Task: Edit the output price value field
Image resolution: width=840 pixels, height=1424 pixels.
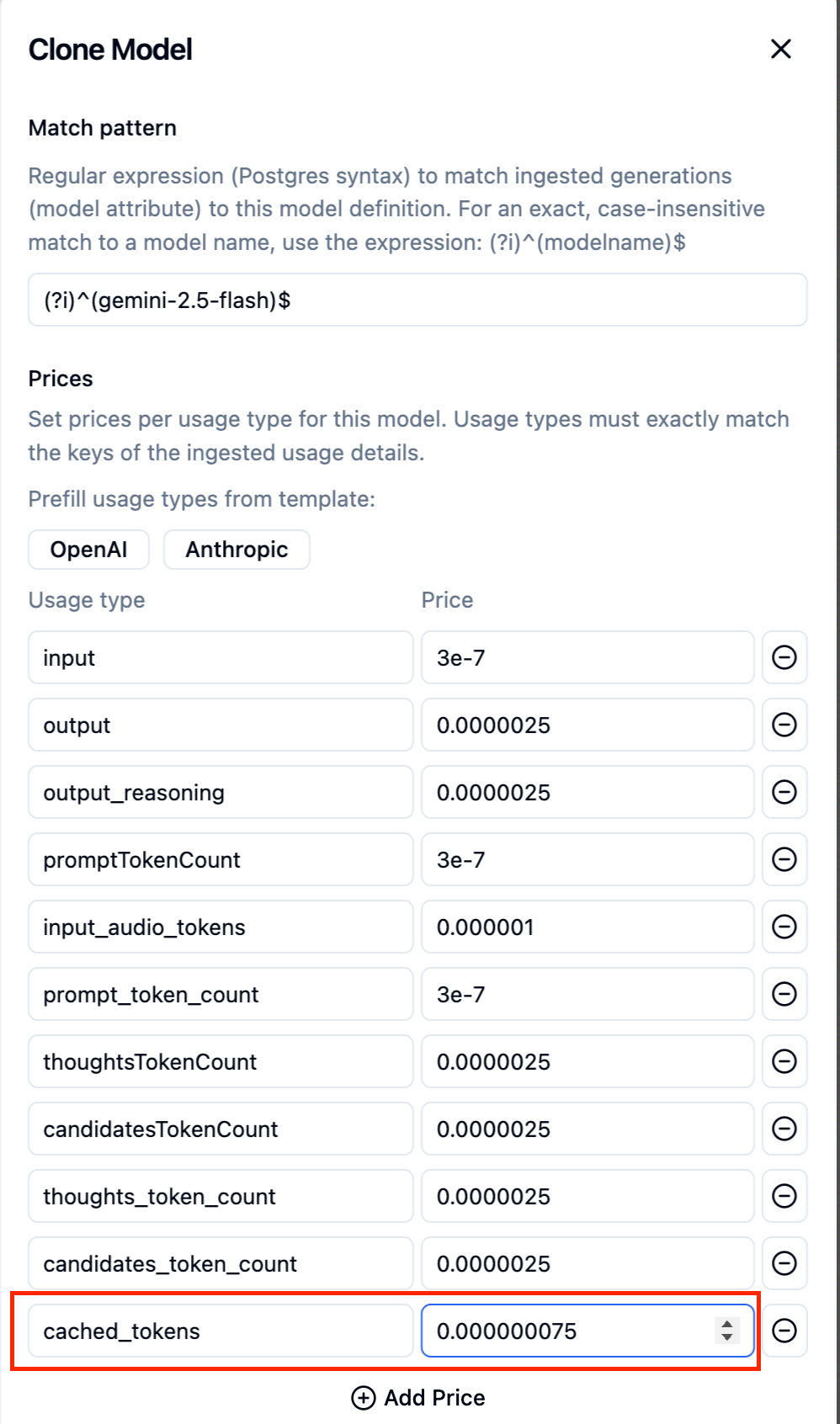Action: pyautogui.click(x=587, y=725)
